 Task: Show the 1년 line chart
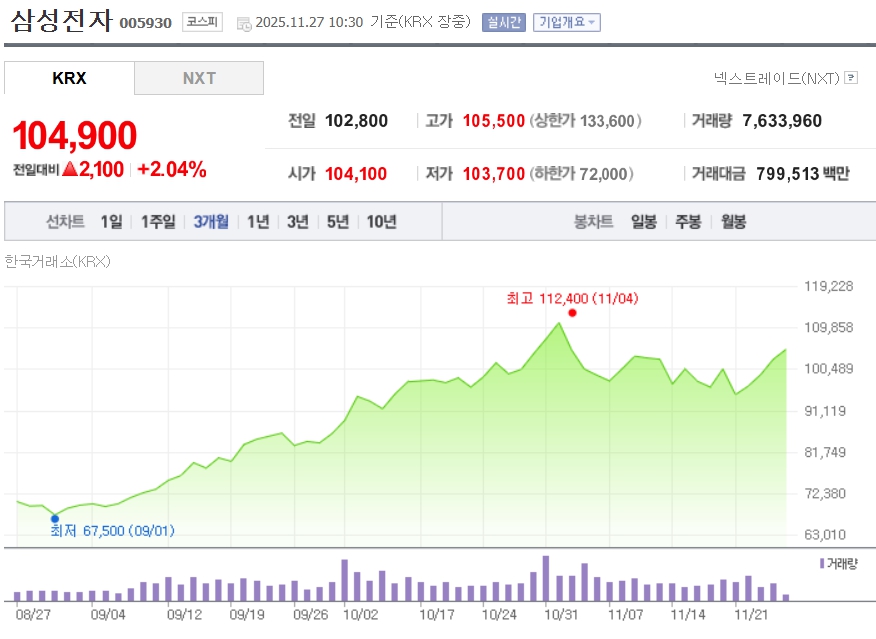(x=258, y=222)
